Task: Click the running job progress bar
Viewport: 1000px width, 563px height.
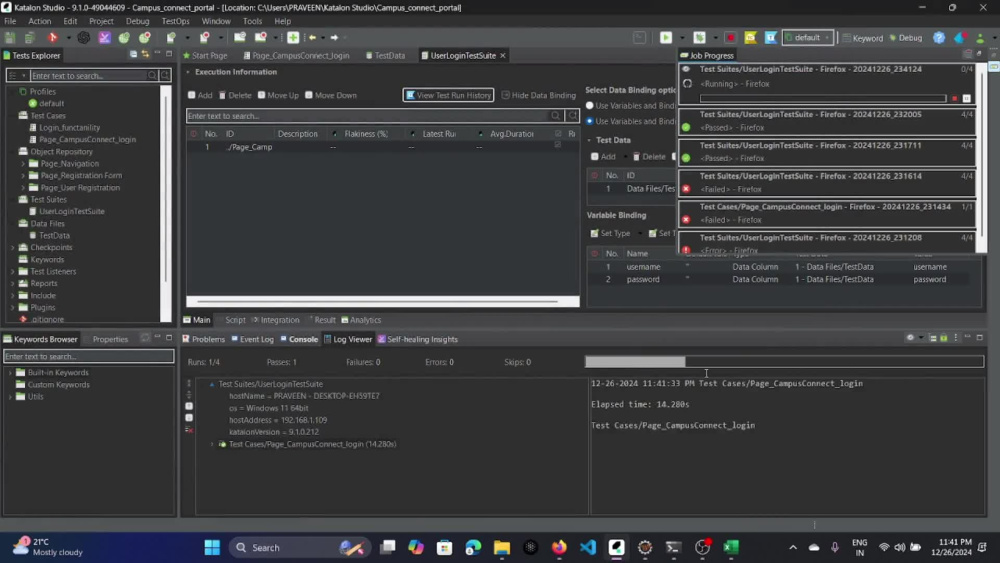Action: tap(823, 98)
